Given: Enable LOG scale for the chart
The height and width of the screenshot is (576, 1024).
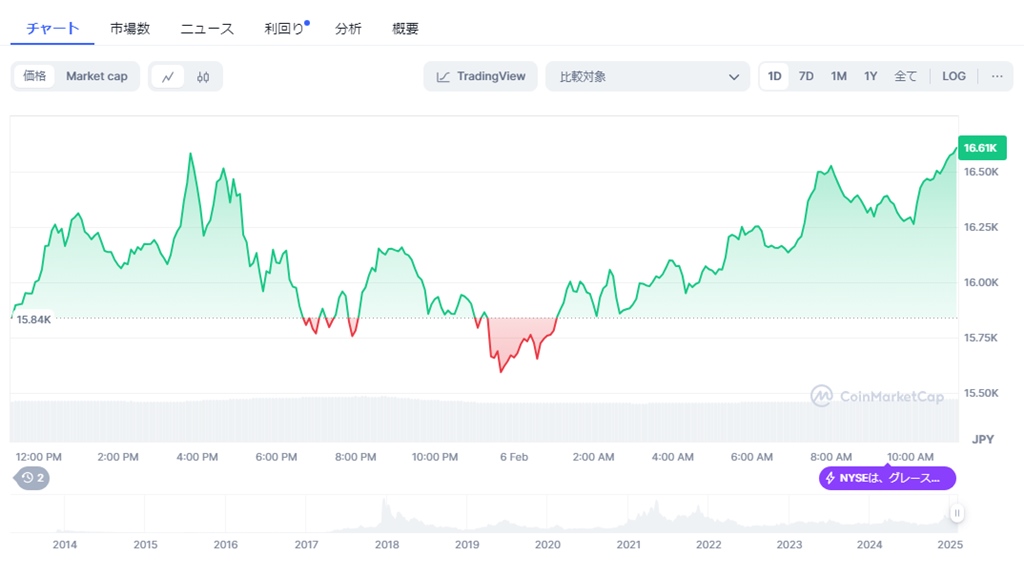Looking at the screenshot, I should coord(953,76).
